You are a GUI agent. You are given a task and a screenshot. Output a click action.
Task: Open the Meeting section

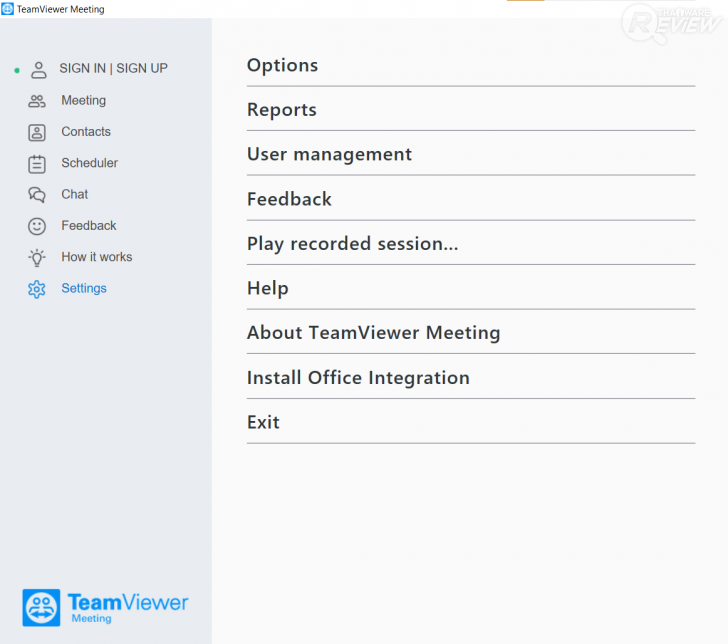(84, 100)
